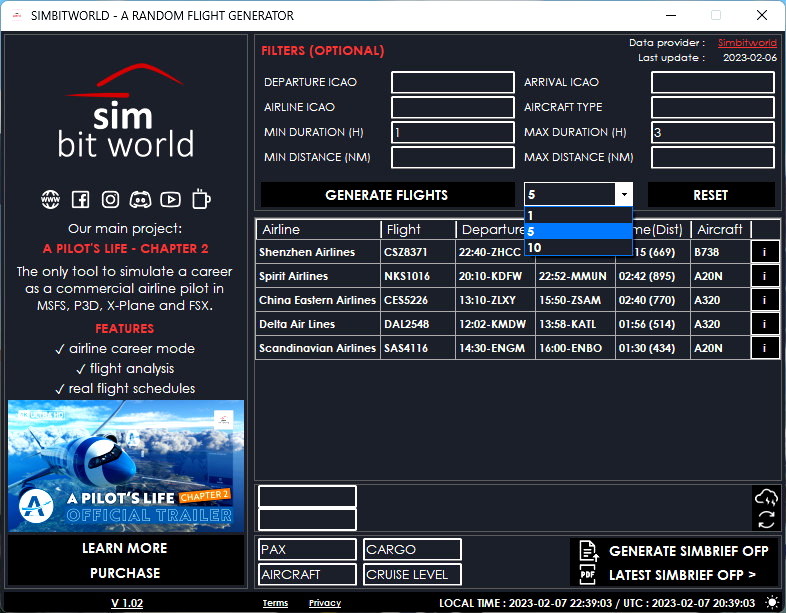Screen dimensions: 786x613
Task: Click Generate SimBrief OFP
Action: coord(688,551)
